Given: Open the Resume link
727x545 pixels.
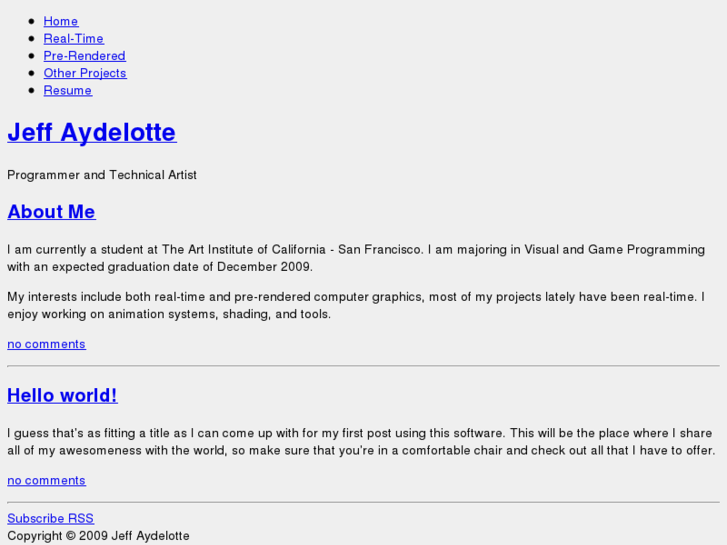Looking at the screenshot, I should click(67, 90).
